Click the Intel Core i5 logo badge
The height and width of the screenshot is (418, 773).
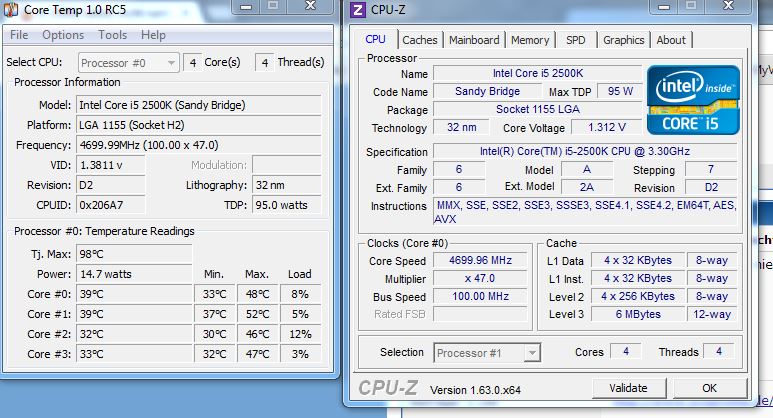[694, 100]
